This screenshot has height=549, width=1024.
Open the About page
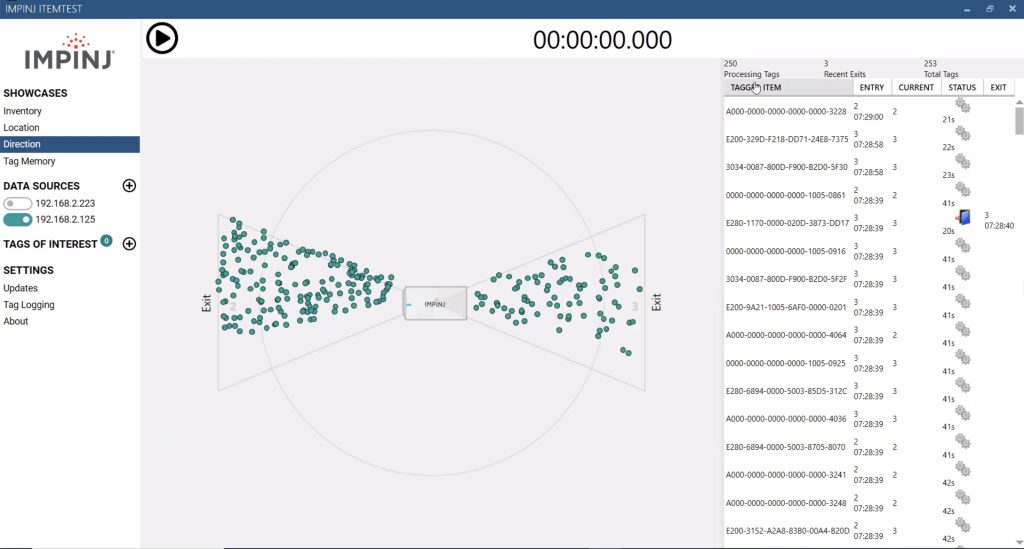click(x=16, y=322)
